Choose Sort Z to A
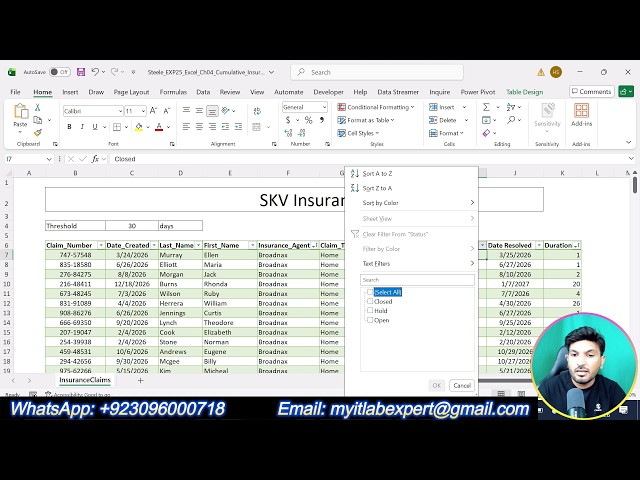The height and width of the screenshot is (480, 640). (x=411, y=188)
